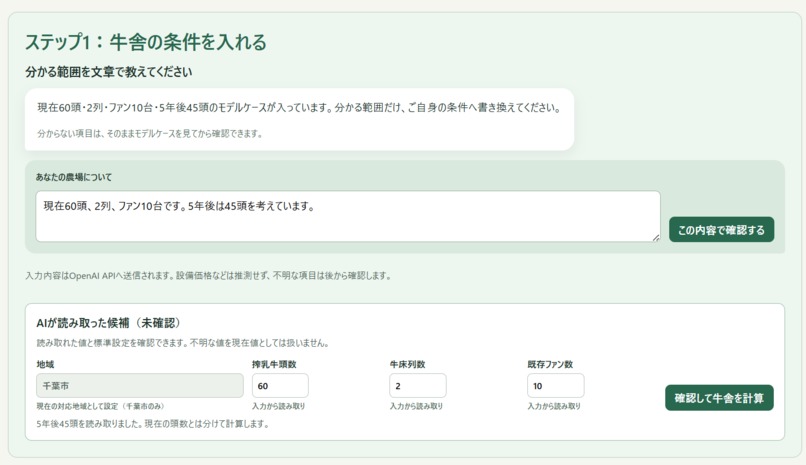Viewport: 806px width, 465px height.
Task: Click the message 5年後45頭を読み取りました
Action: (x=153, y=424)
